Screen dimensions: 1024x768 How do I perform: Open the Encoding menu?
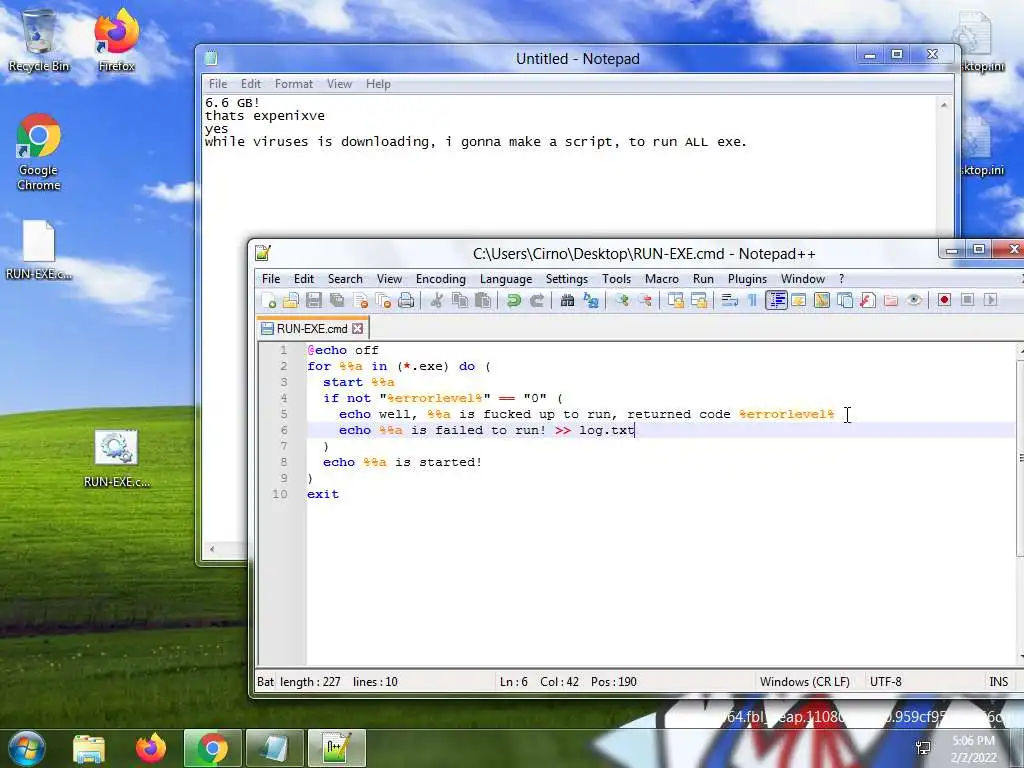click(441, 279)
